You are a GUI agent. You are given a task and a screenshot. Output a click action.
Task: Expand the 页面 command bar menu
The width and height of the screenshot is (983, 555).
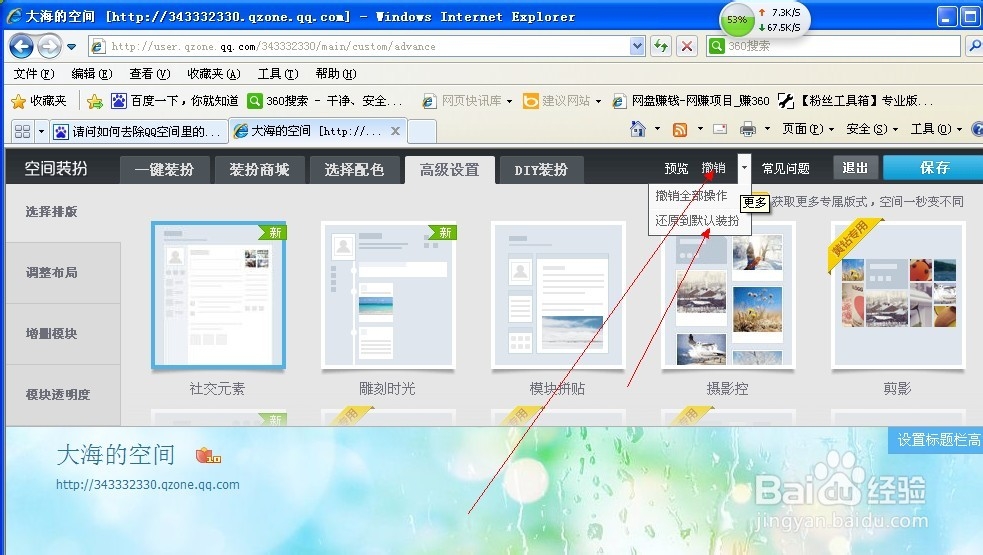807,129
